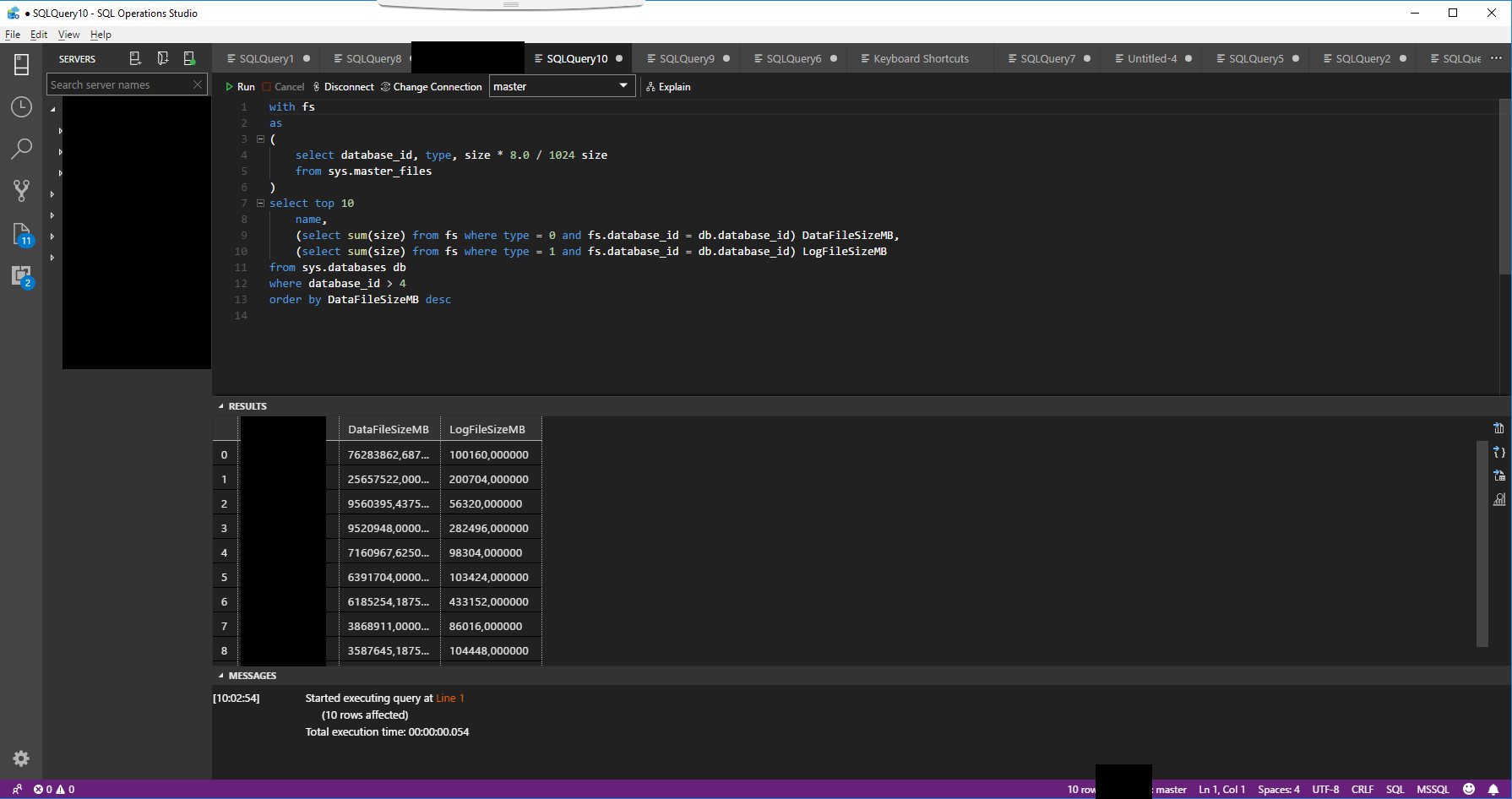The image size is (1512, 799).
Task: Open the Search view in the sidebar
Action: pyautogui.click(x=21, y=149)
